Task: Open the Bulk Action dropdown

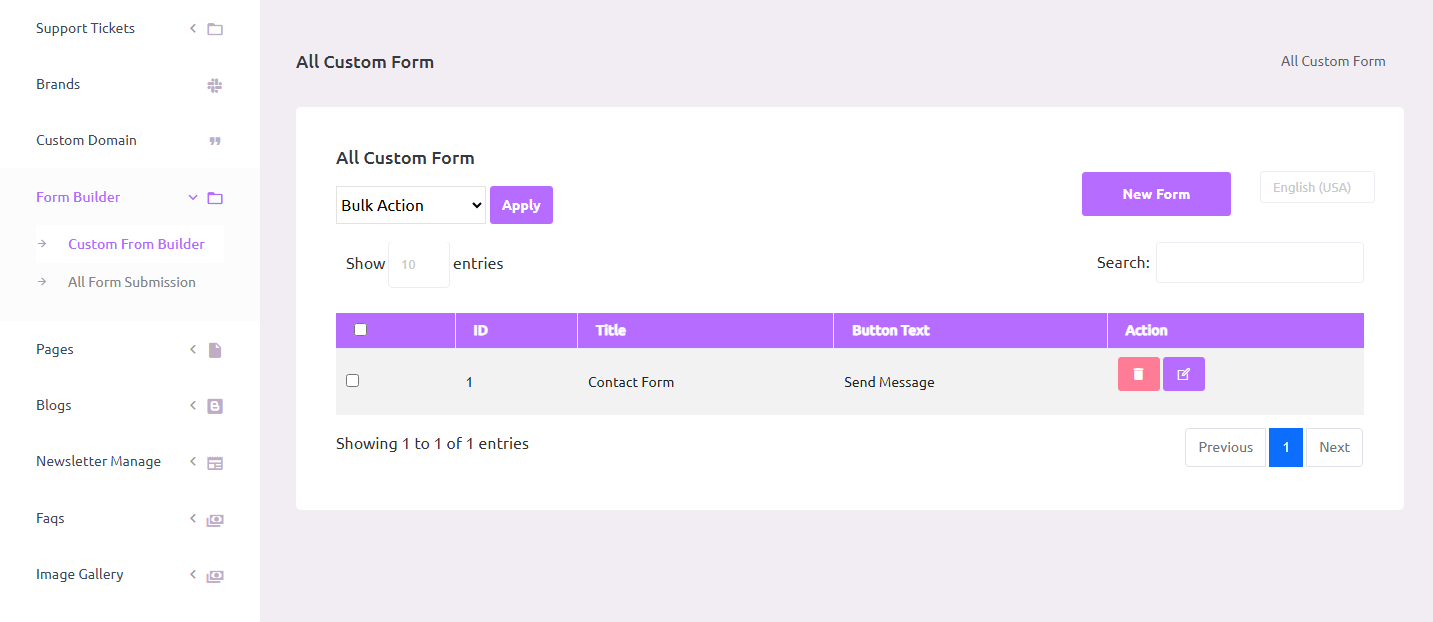Action: (410, 205)
